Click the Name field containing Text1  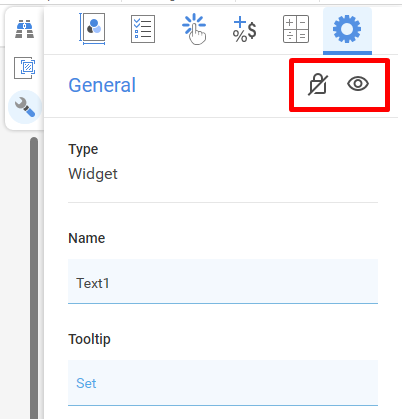click(x=223, y=281)
